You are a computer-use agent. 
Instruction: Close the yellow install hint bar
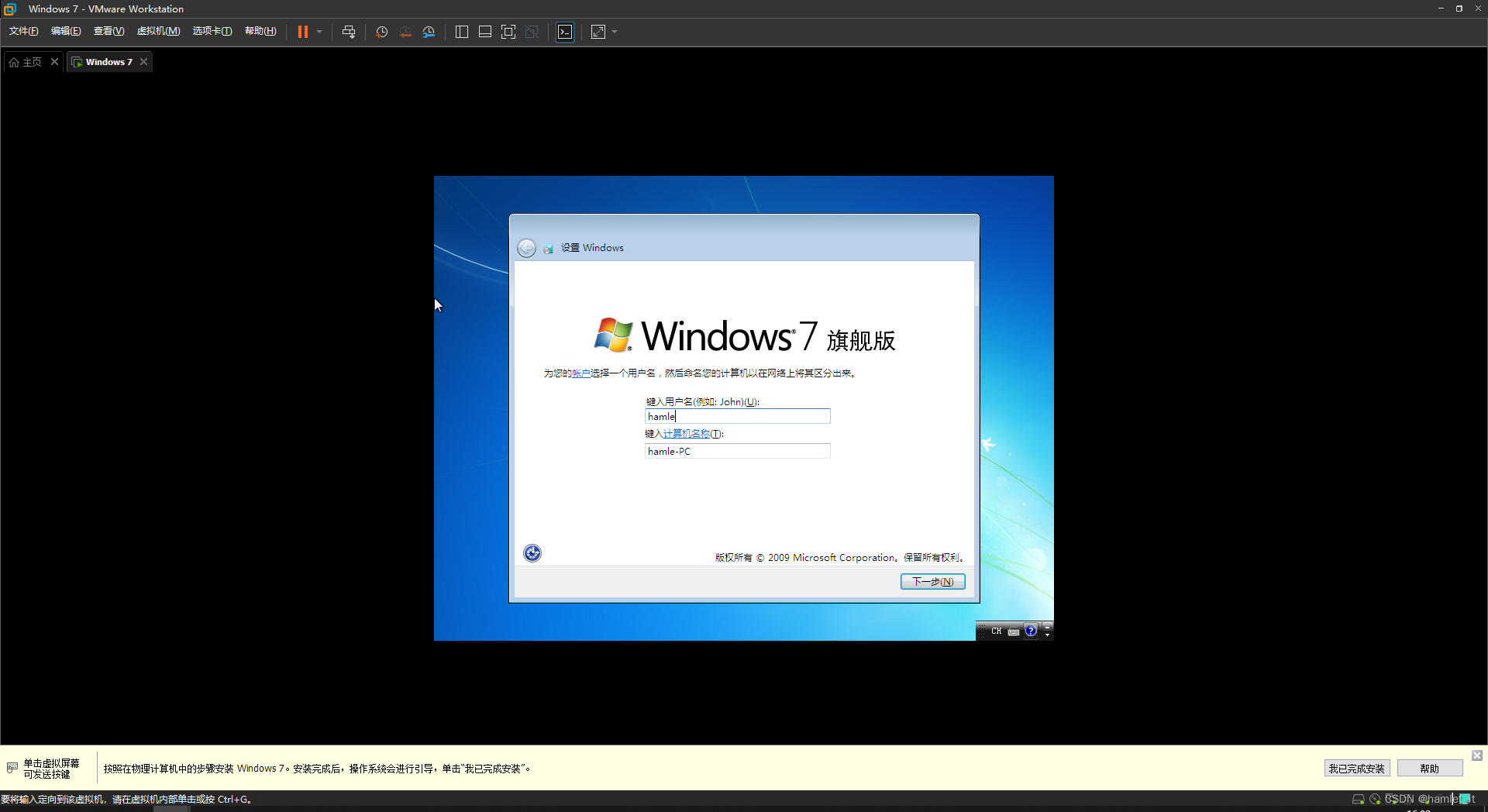[x=1477, y=755]
